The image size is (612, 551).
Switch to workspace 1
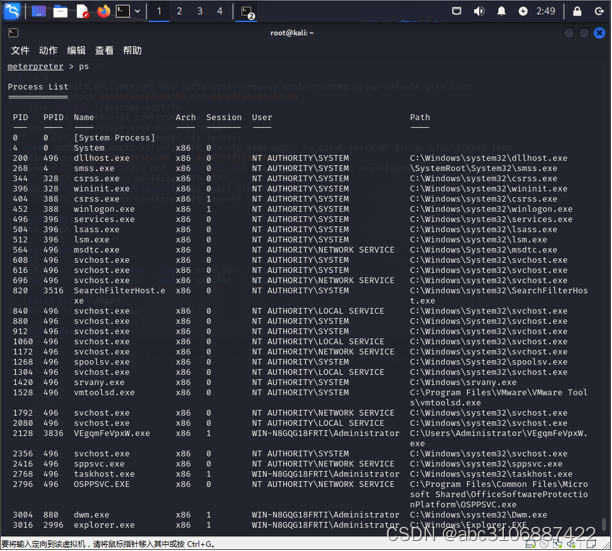pos(159,11)
